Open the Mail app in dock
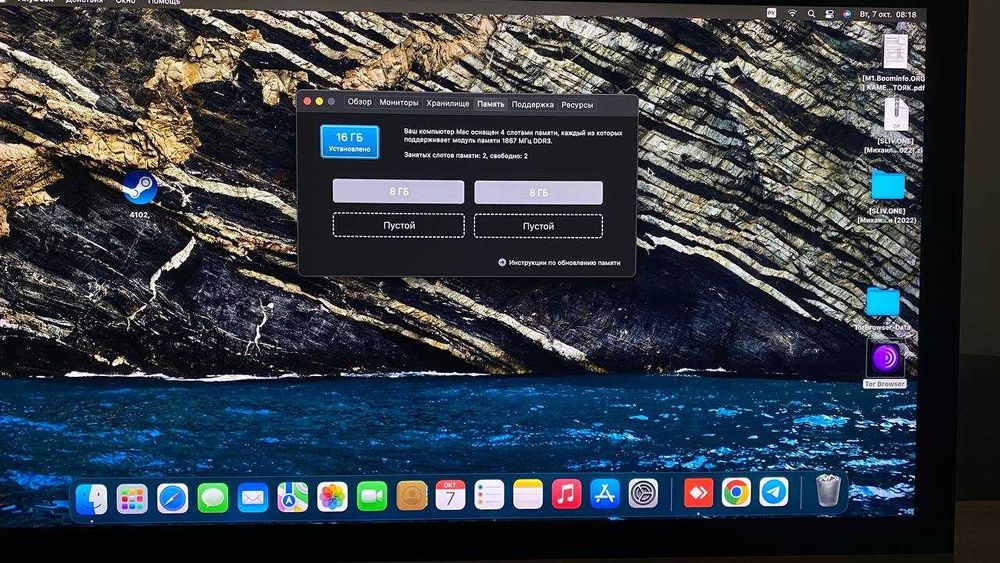Screen dimensions: 1000x563 click(x=253, y=497)
